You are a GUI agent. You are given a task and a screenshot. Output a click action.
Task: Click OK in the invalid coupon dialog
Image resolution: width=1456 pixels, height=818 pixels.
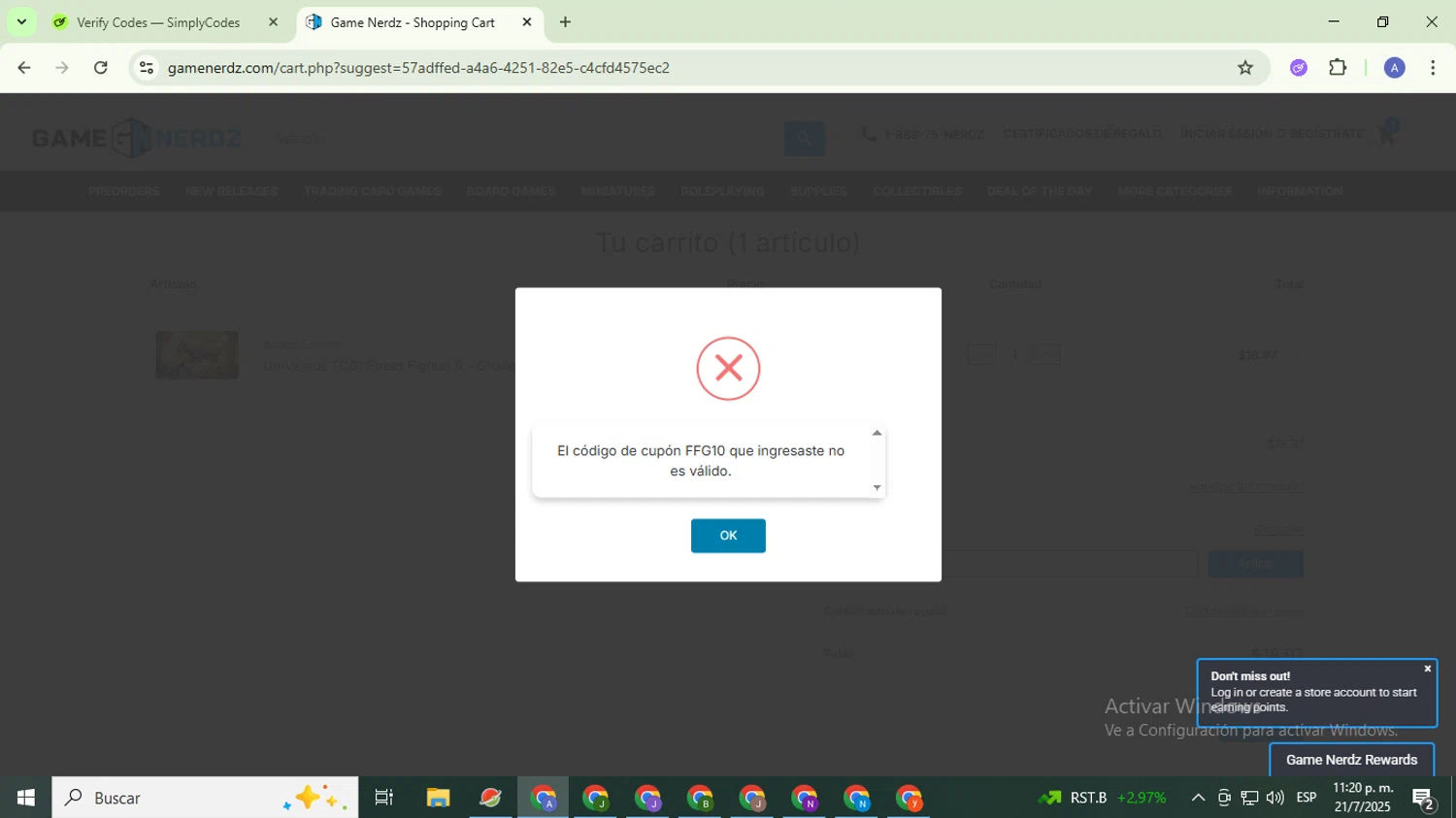pos(728,536)
